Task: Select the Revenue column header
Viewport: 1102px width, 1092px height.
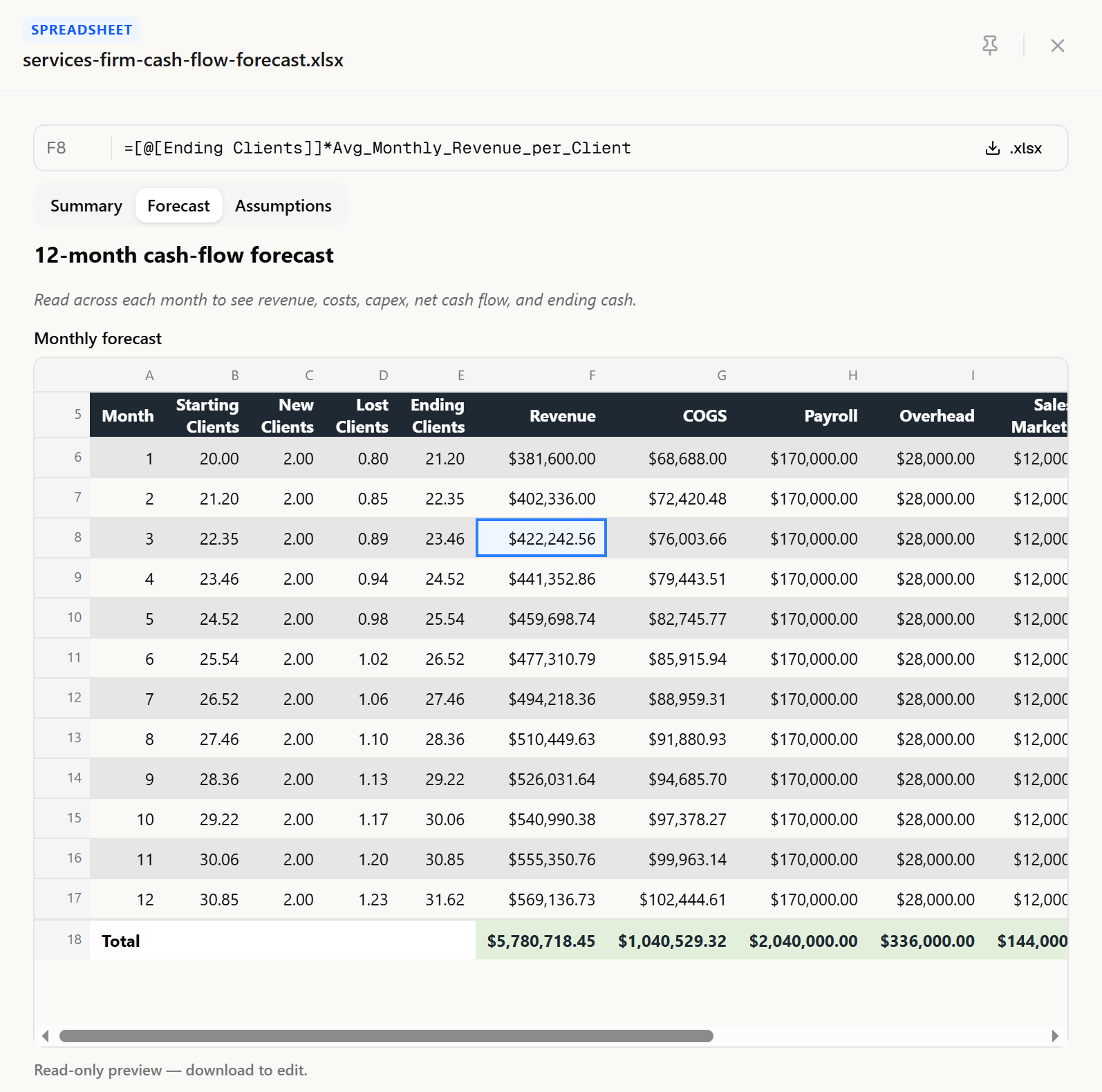Action: (541, 415)
